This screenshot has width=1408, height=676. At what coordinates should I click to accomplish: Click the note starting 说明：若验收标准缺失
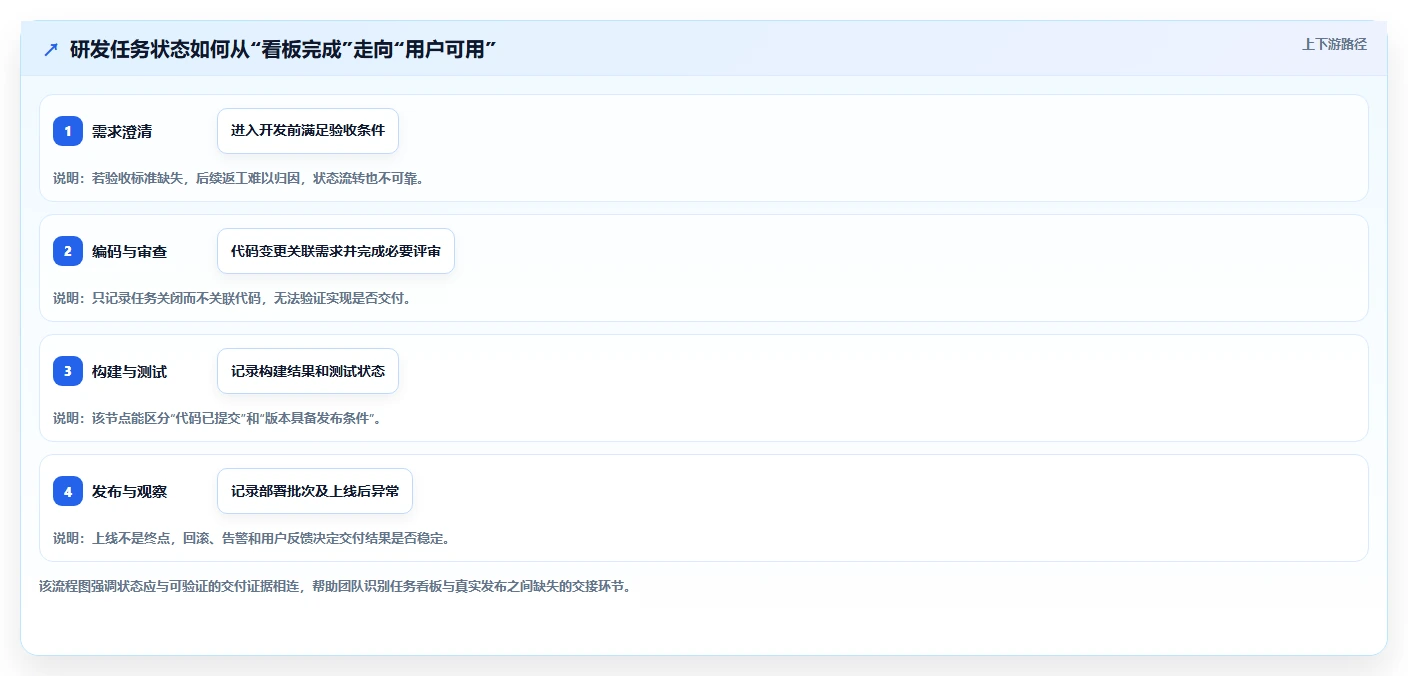(238, 178)
